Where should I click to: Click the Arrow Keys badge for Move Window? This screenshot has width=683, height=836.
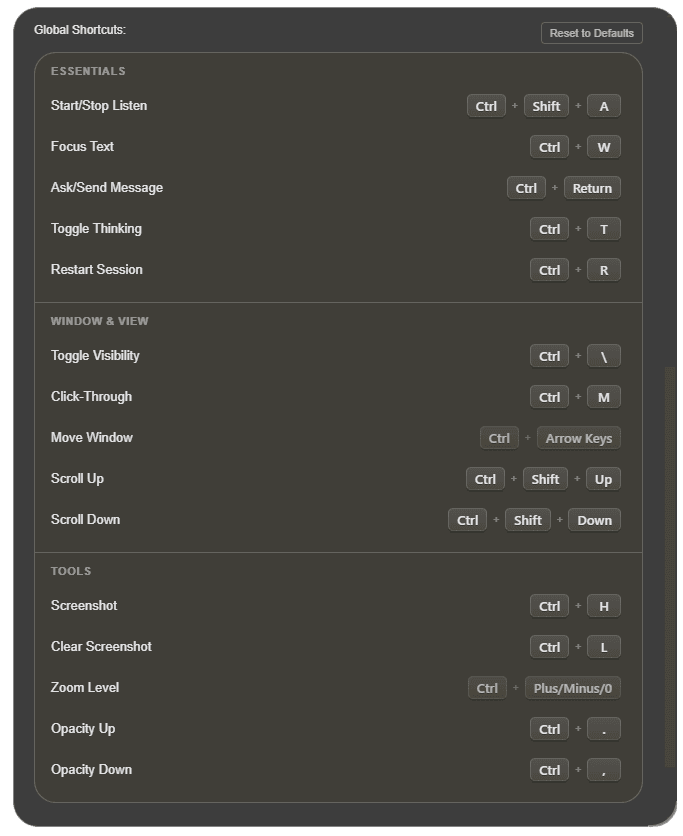click(579, 437)
